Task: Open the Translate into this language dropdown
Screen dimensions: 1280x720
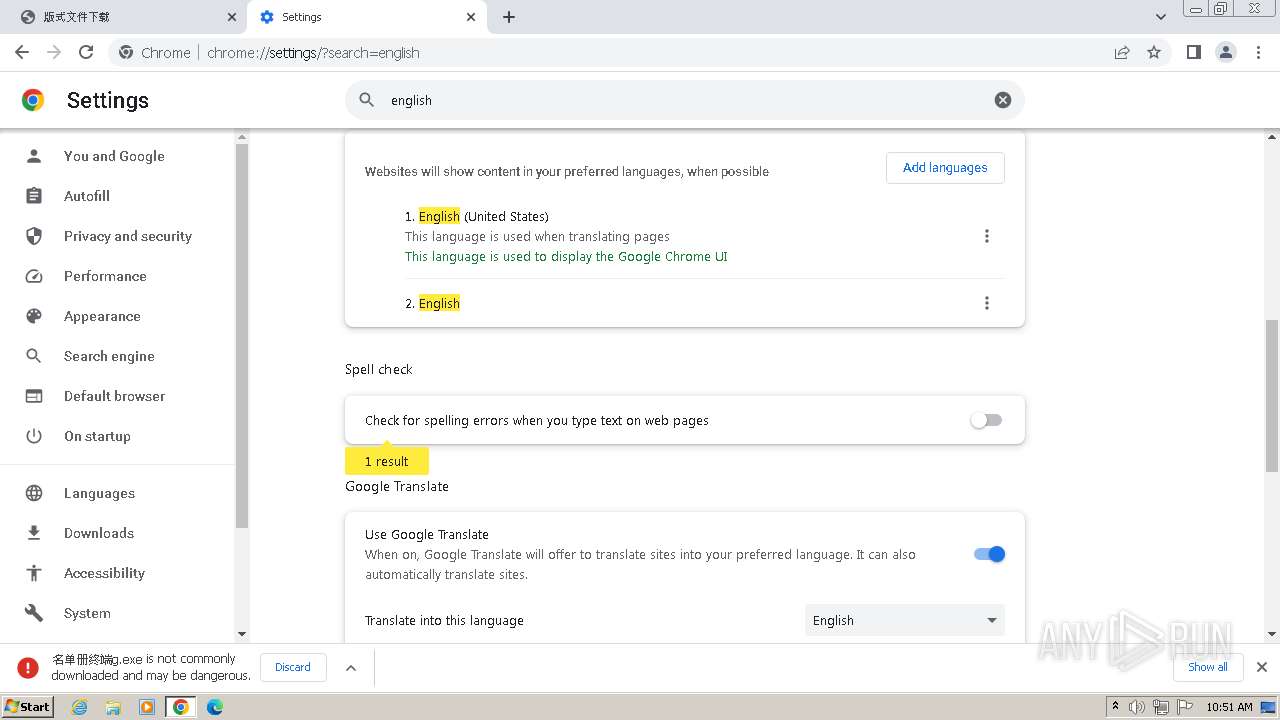Action: click(x=904, y=621)
